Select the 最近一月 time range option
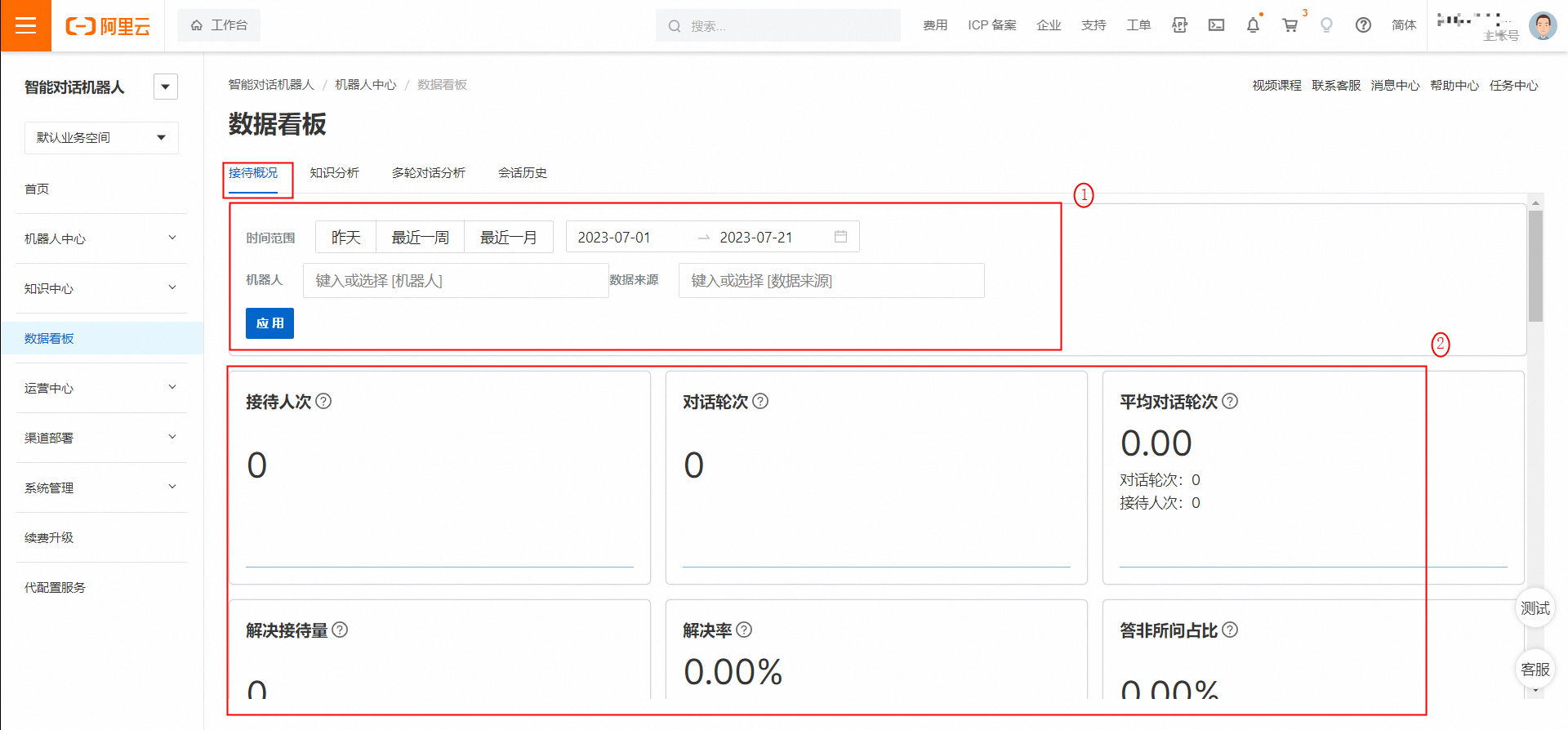The image size is (1568, 730). pos(509,237)
